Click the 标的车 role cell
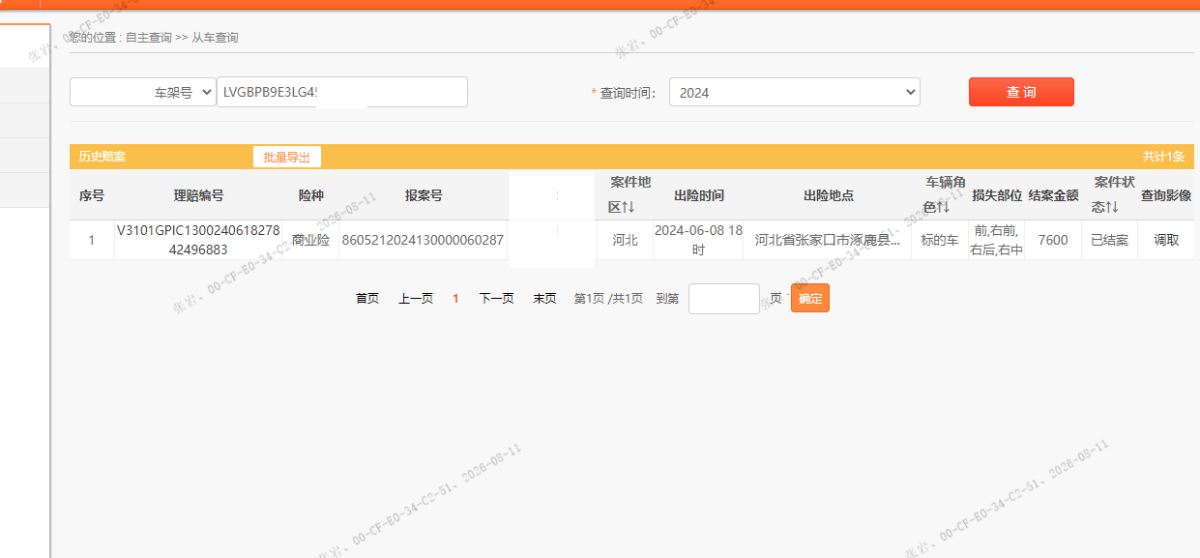 [940, 240]
